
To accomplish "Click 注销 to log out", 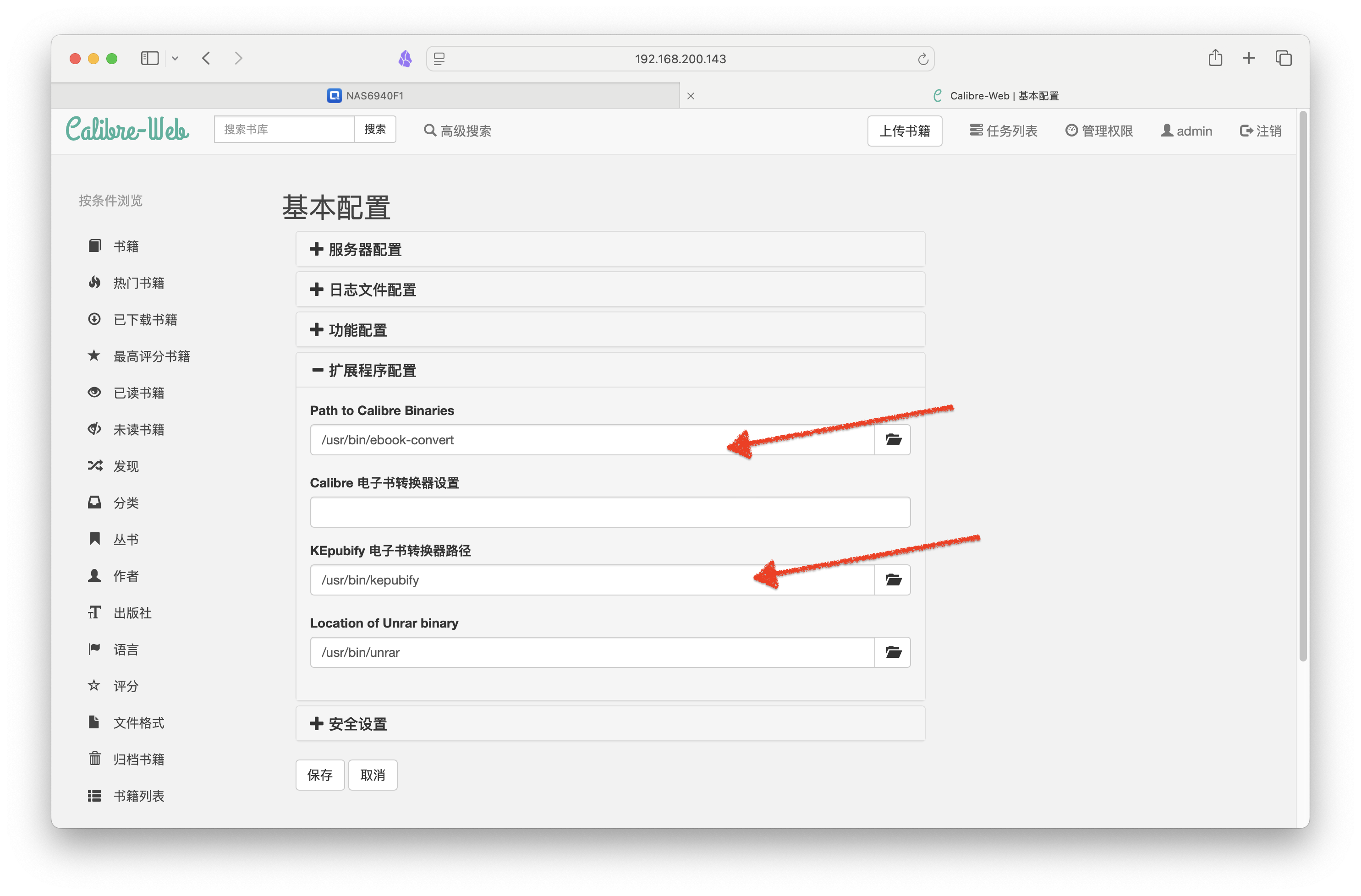I will (x=1261, y=131).
